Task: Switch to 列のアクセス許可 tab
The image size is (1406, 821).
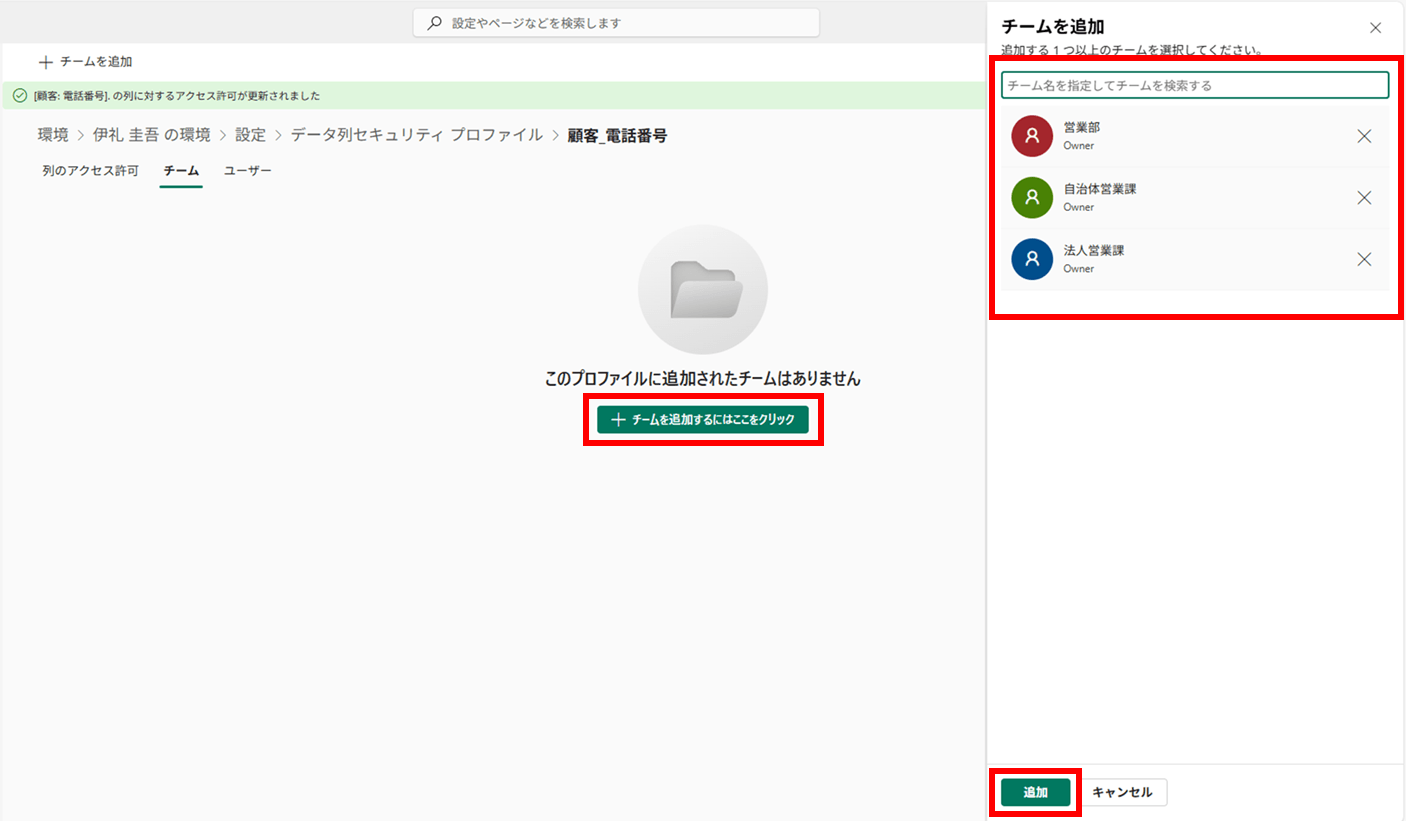Action: (x=90, y=171)
